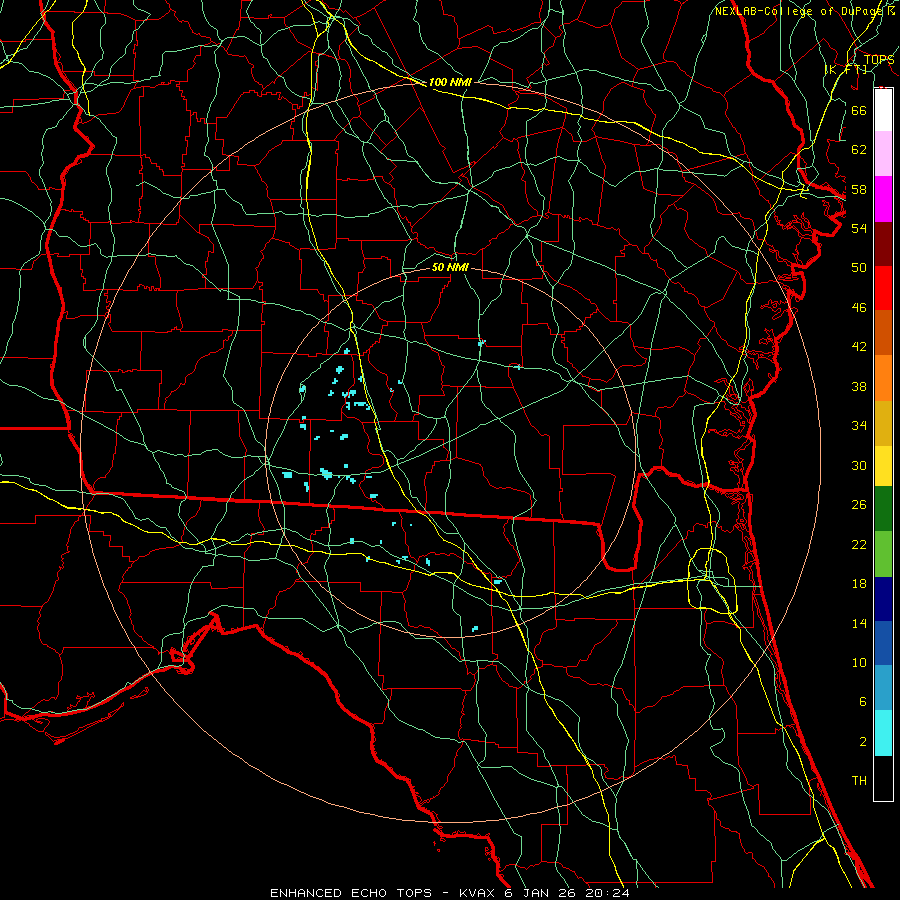Click the black TH legend swatch
The height and width of the screenshot is (900, 900).
click(883, 778)
